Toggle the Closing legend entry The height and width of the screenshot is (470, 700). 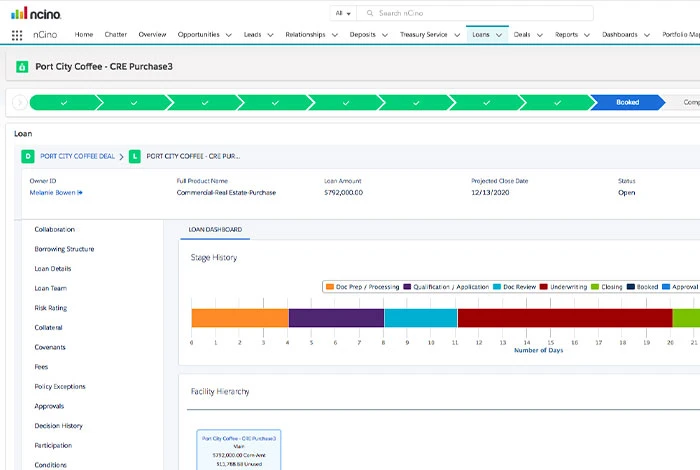pyautogui.click(x=606, y=287)
